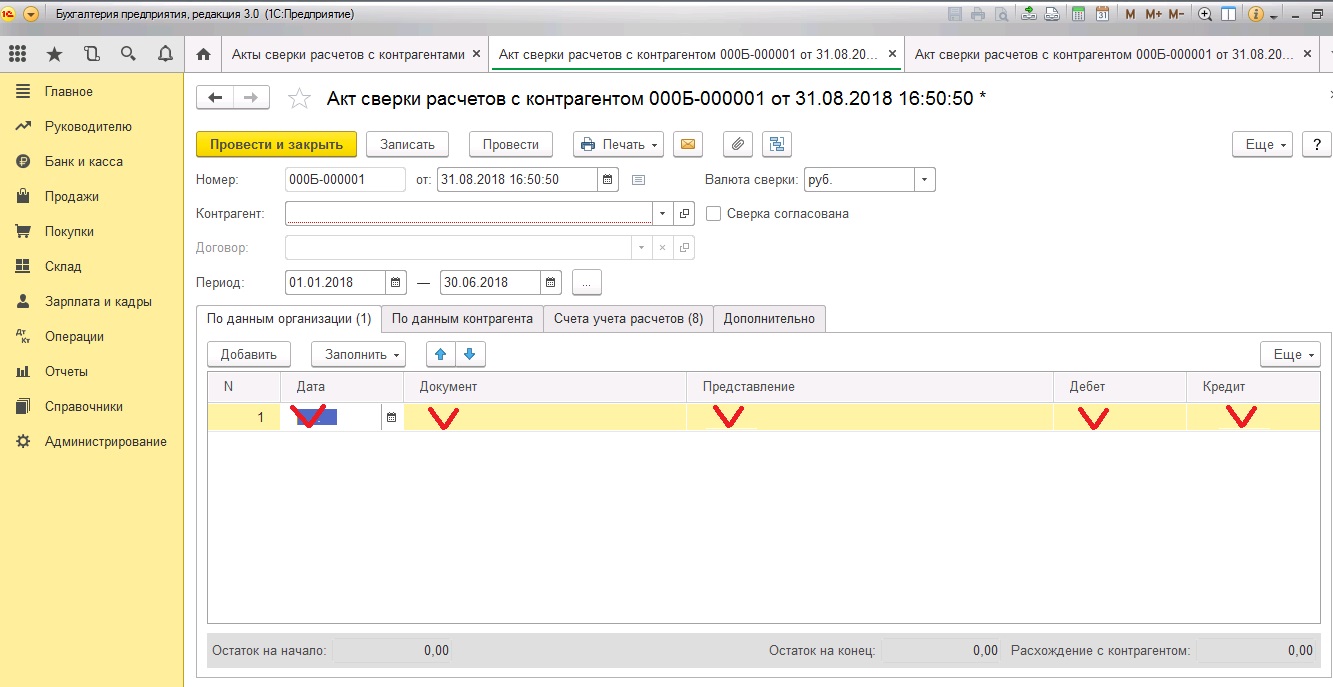Open the home page icon
This screenshot has height=687, width=1333.
203,54
